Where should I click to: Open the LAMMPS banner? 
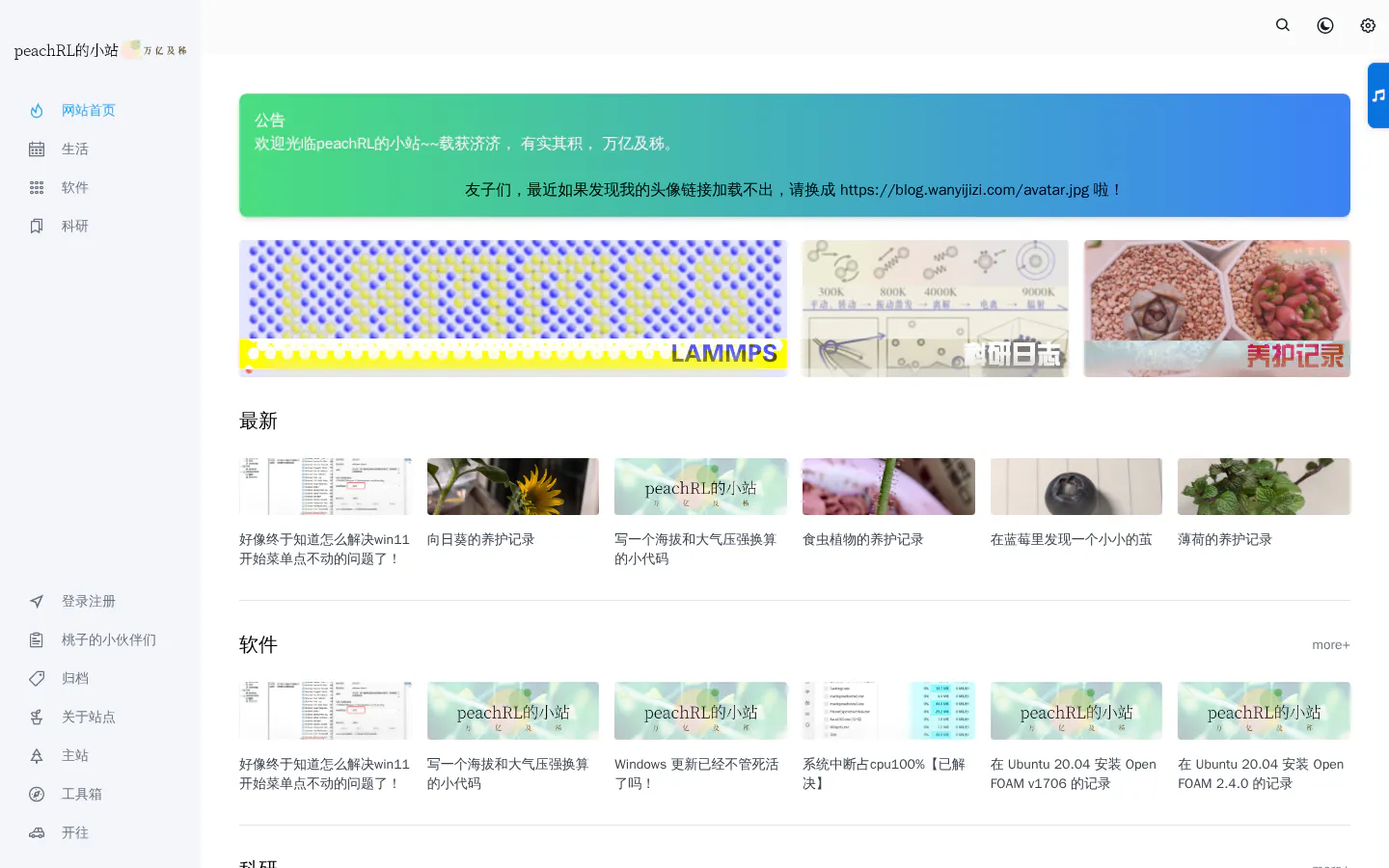[x=513, y=309]
